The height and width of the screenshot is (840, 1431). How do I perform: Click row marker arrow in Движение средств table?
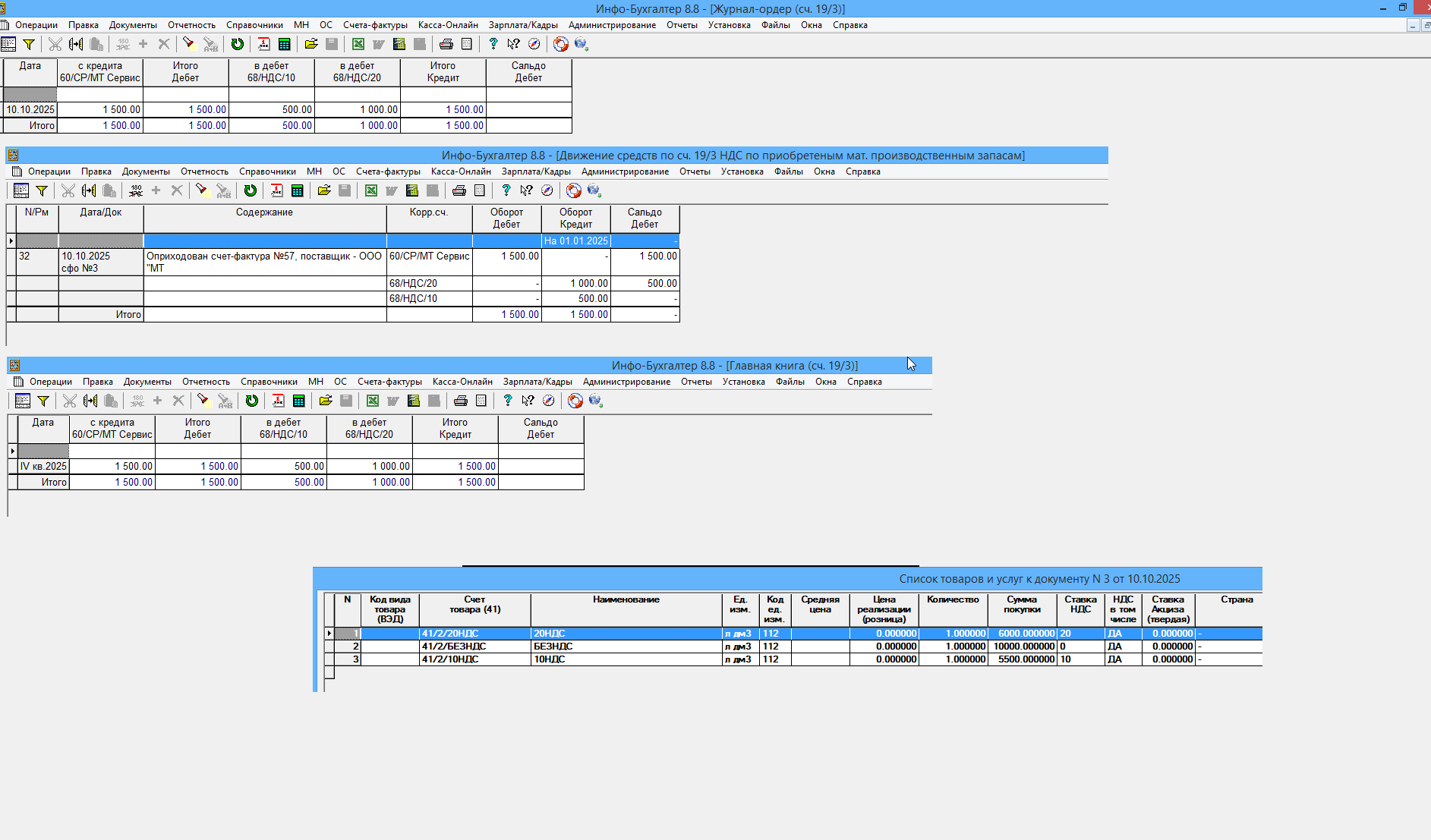point(11,241)
